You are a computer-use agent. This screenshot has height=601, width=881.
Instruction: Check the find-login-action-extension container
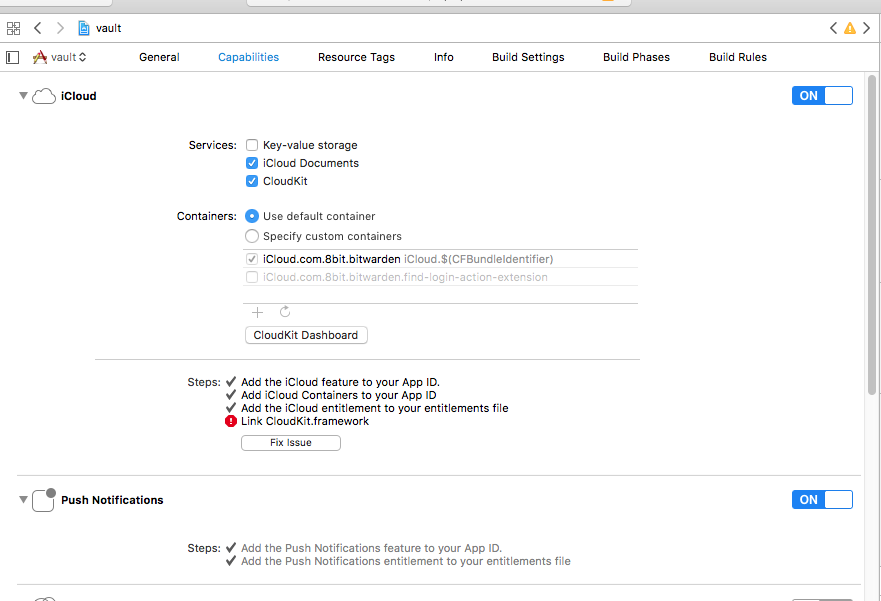click(x=252, y=277)
